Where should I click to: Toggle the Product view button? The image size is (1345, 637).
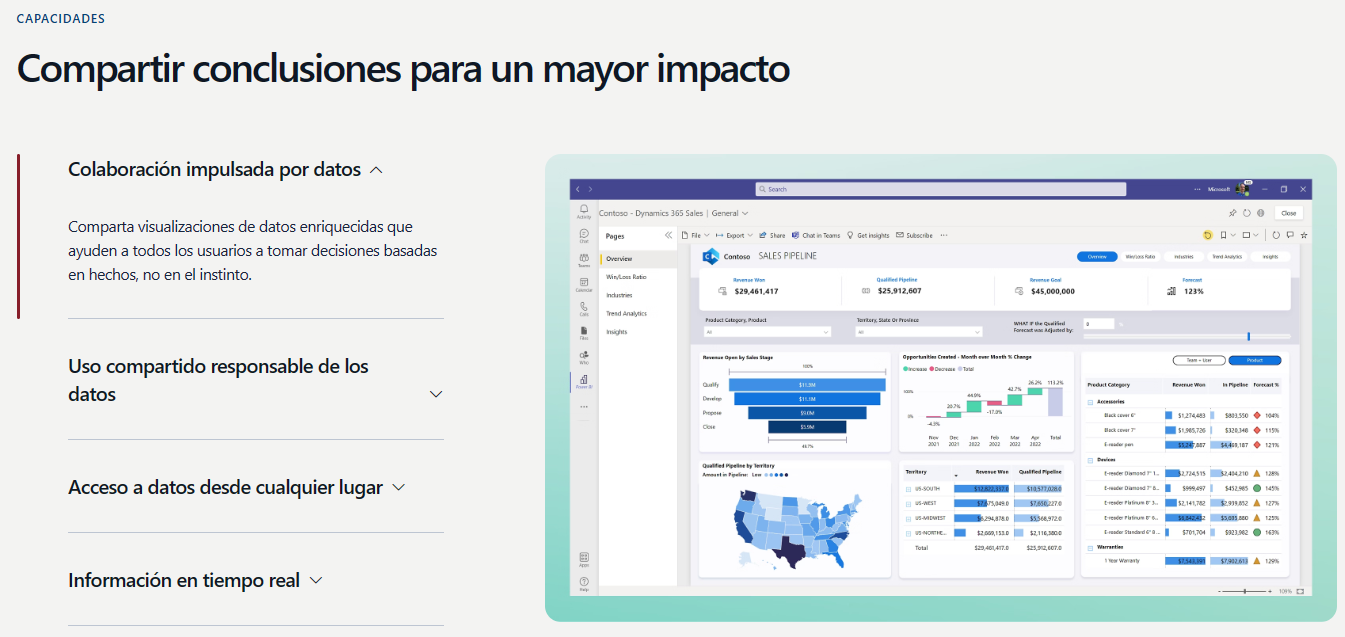pos(1254,360)
